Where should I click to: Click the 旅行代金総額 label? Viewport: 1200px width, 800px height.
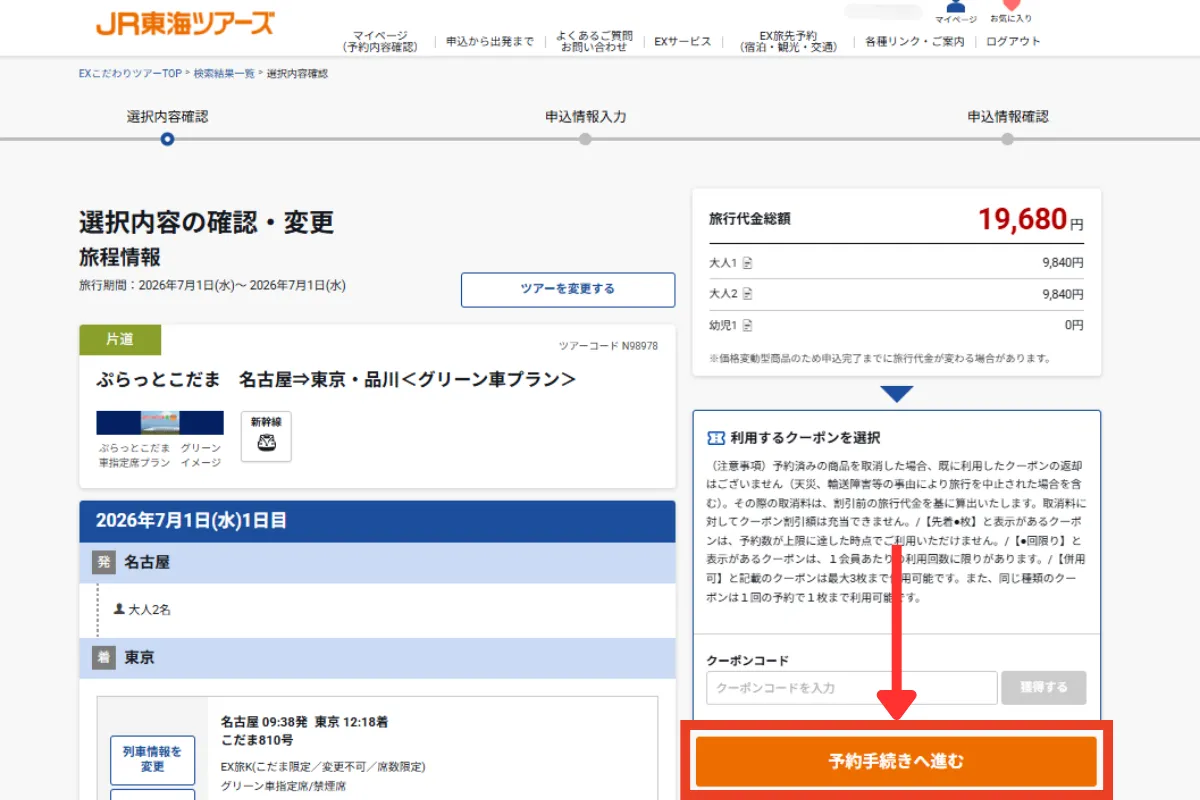point(749,218)
